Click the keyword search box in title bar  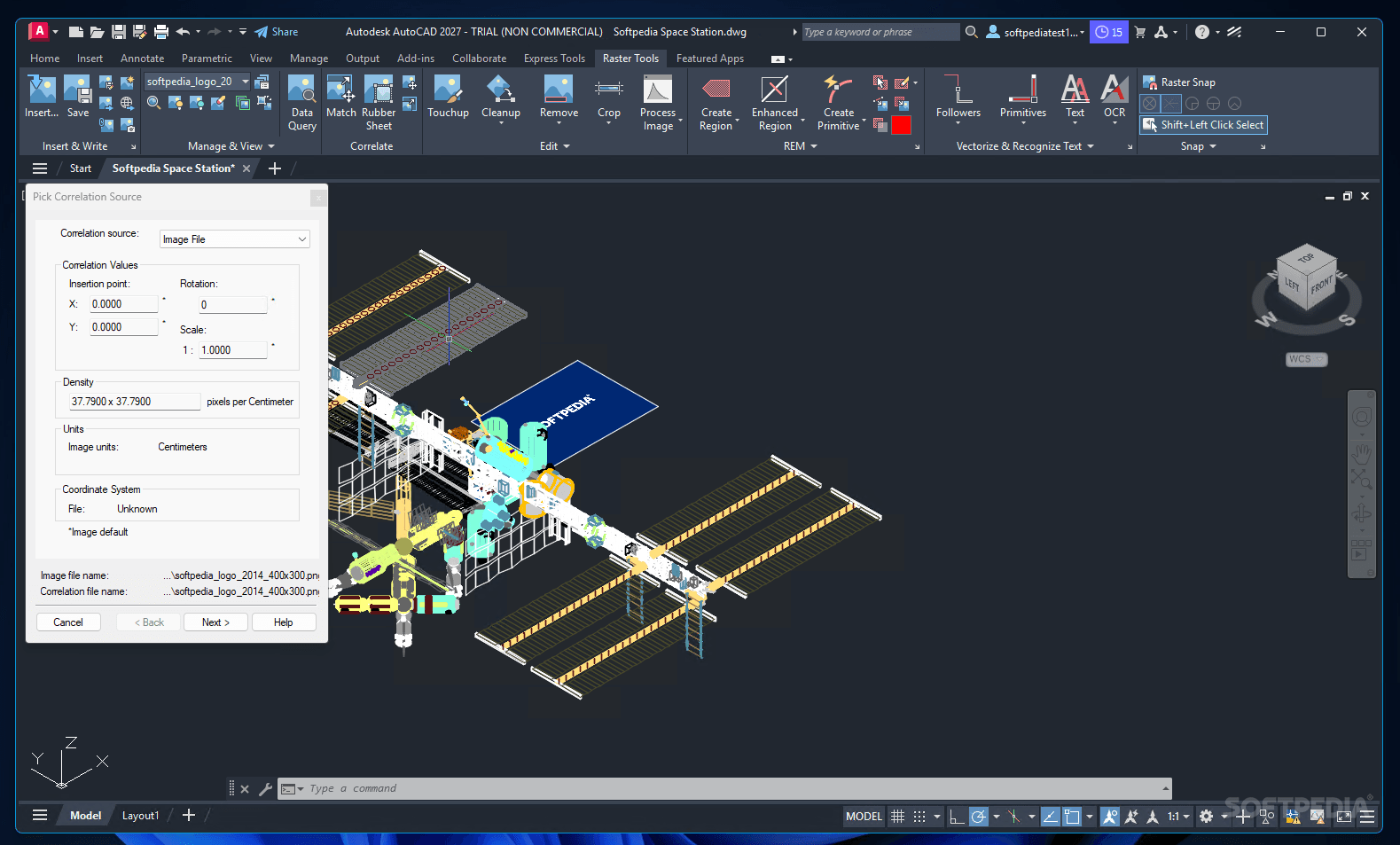[x=880, y=32]
